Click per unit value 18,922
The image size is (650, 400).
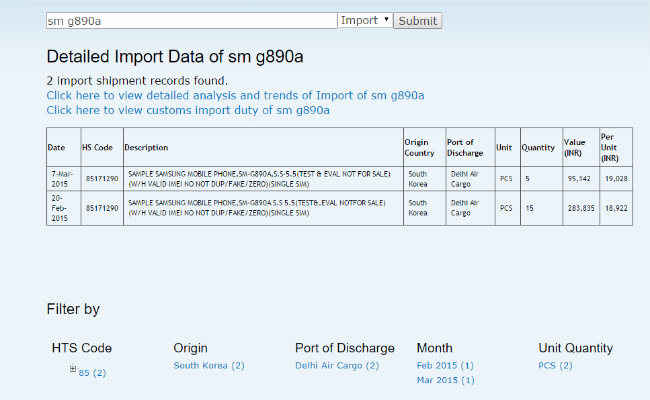[616, 208]
